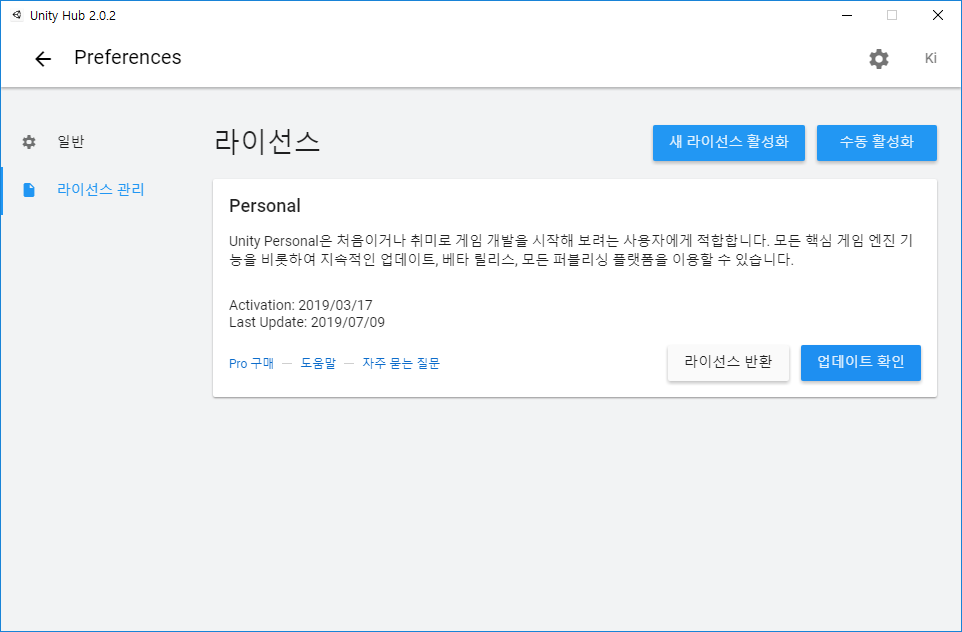Open the 도움말 help link

coord(318,363)
